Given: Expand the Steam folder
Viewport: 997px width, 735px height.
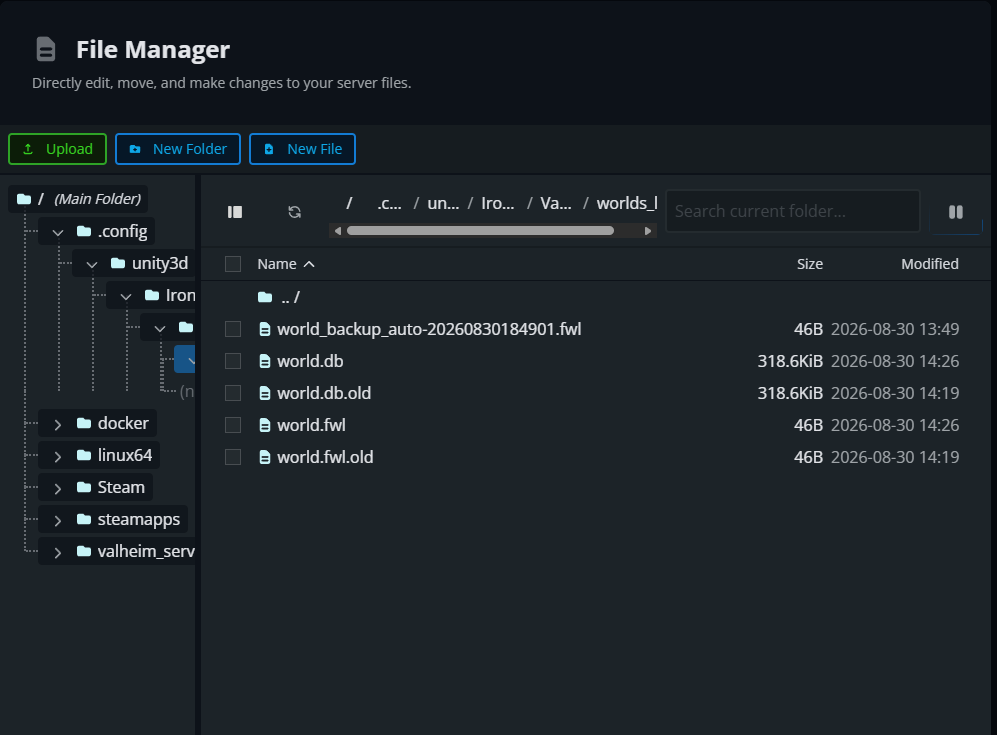Looking at the screenshot, I should click(58, 488).
